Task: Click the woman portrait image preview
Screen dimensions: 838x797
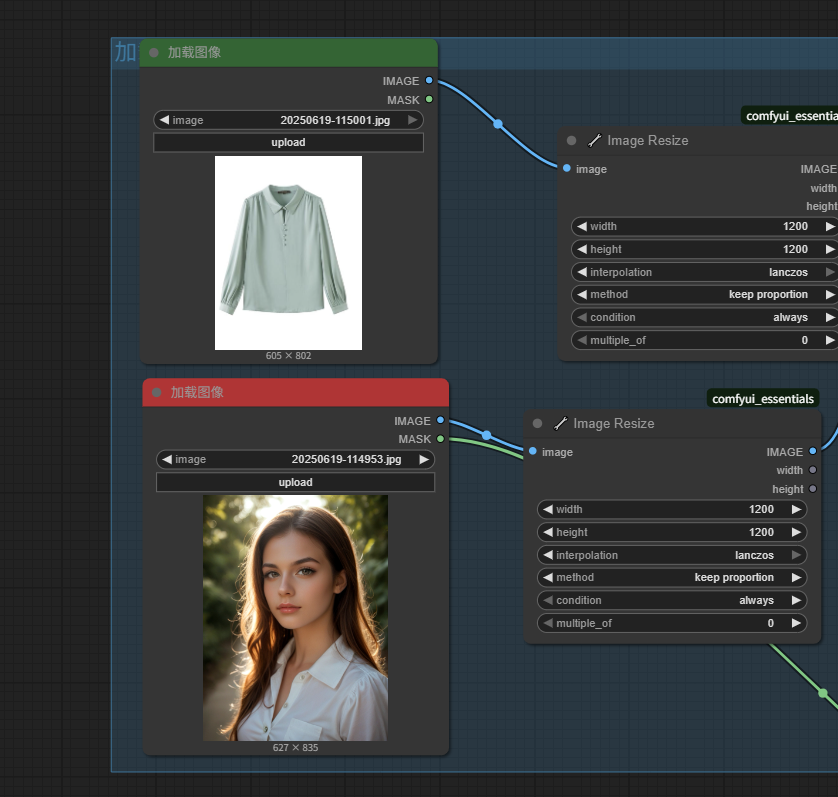Action: pyautogui.click(x=295, y=617)
